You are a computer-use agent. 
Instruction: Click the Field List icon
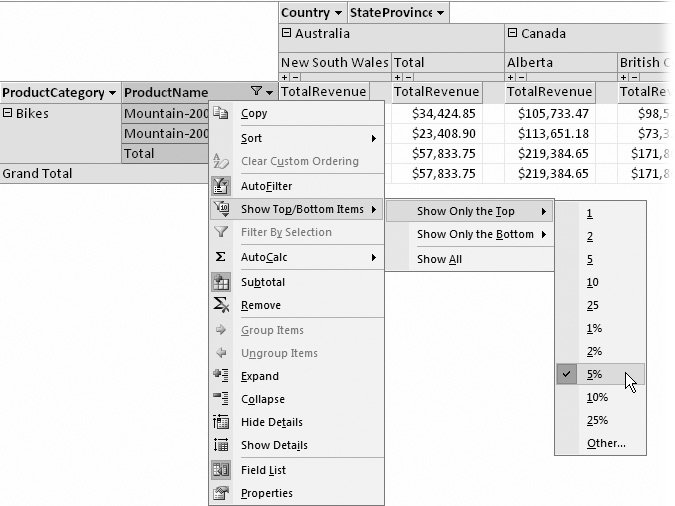[221, 470]
